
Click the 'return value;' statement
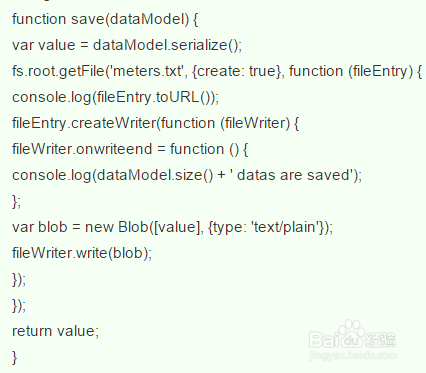pos(56,331)
